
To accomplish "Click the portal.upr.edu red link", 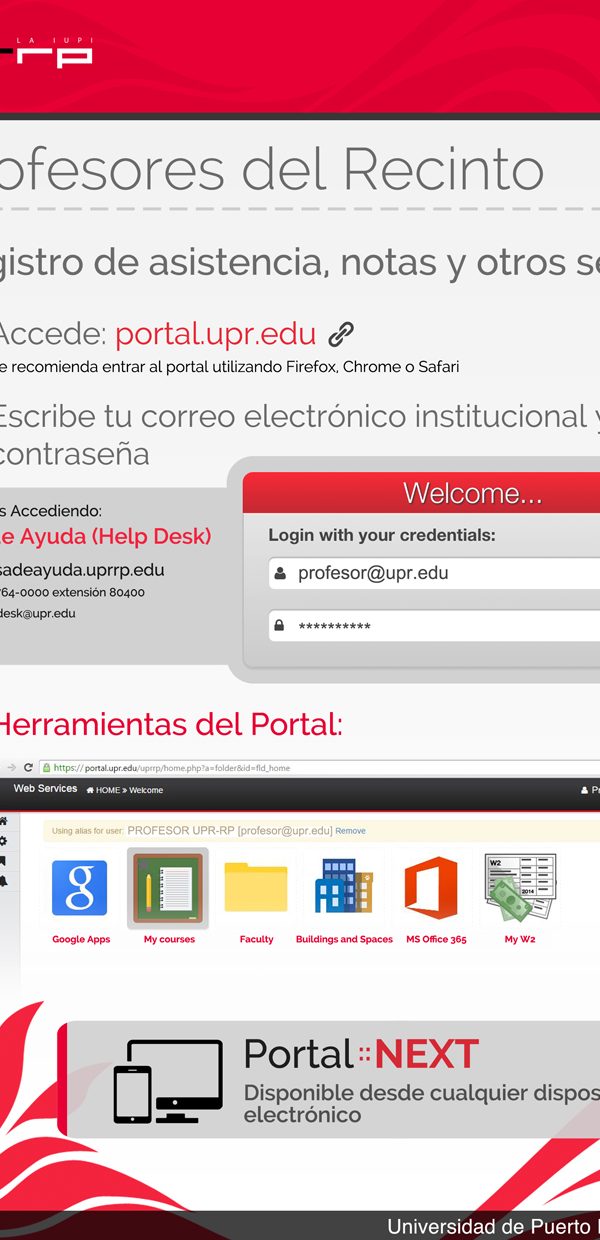I will coord(215,334).
